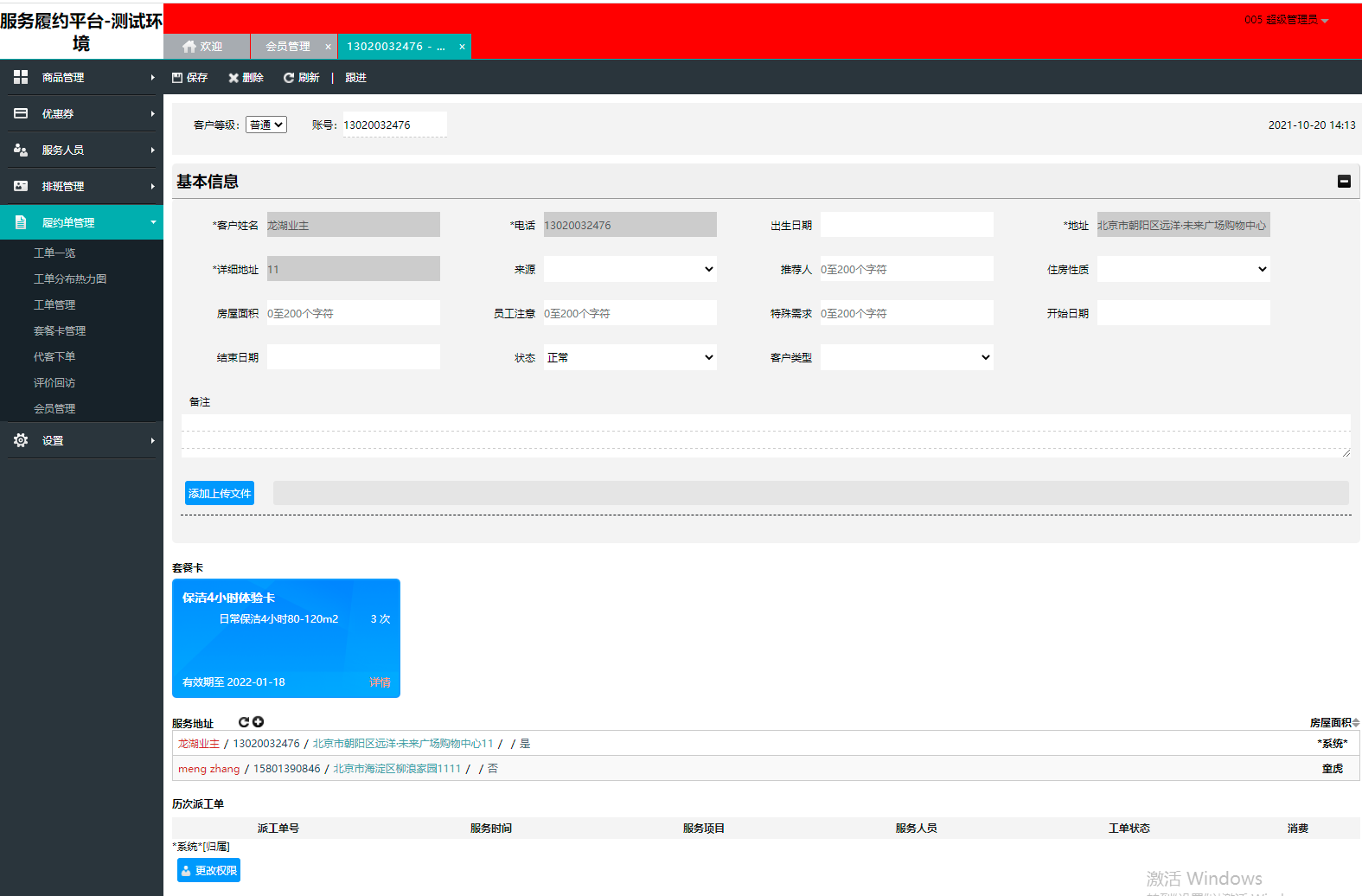
Task: Click the 排班管理 ID card icon
Action: [21, 186]
